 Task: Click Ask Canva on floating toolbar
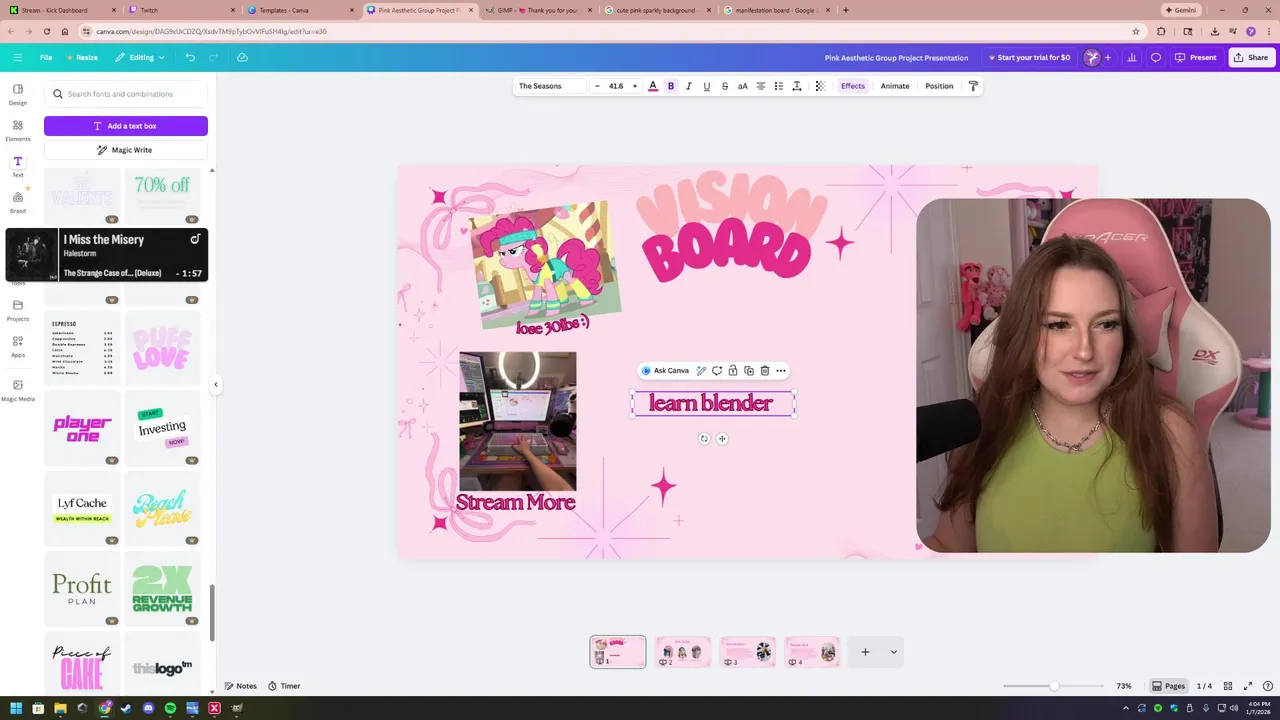click(x=666, y=371)
